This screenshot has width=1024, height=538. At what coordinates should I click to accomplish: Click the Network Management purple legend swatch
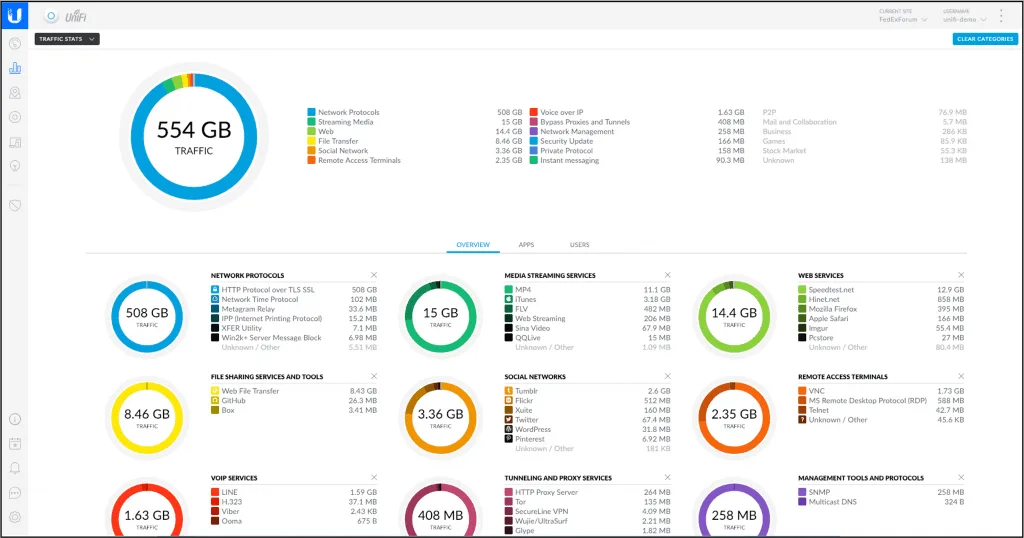534,131
